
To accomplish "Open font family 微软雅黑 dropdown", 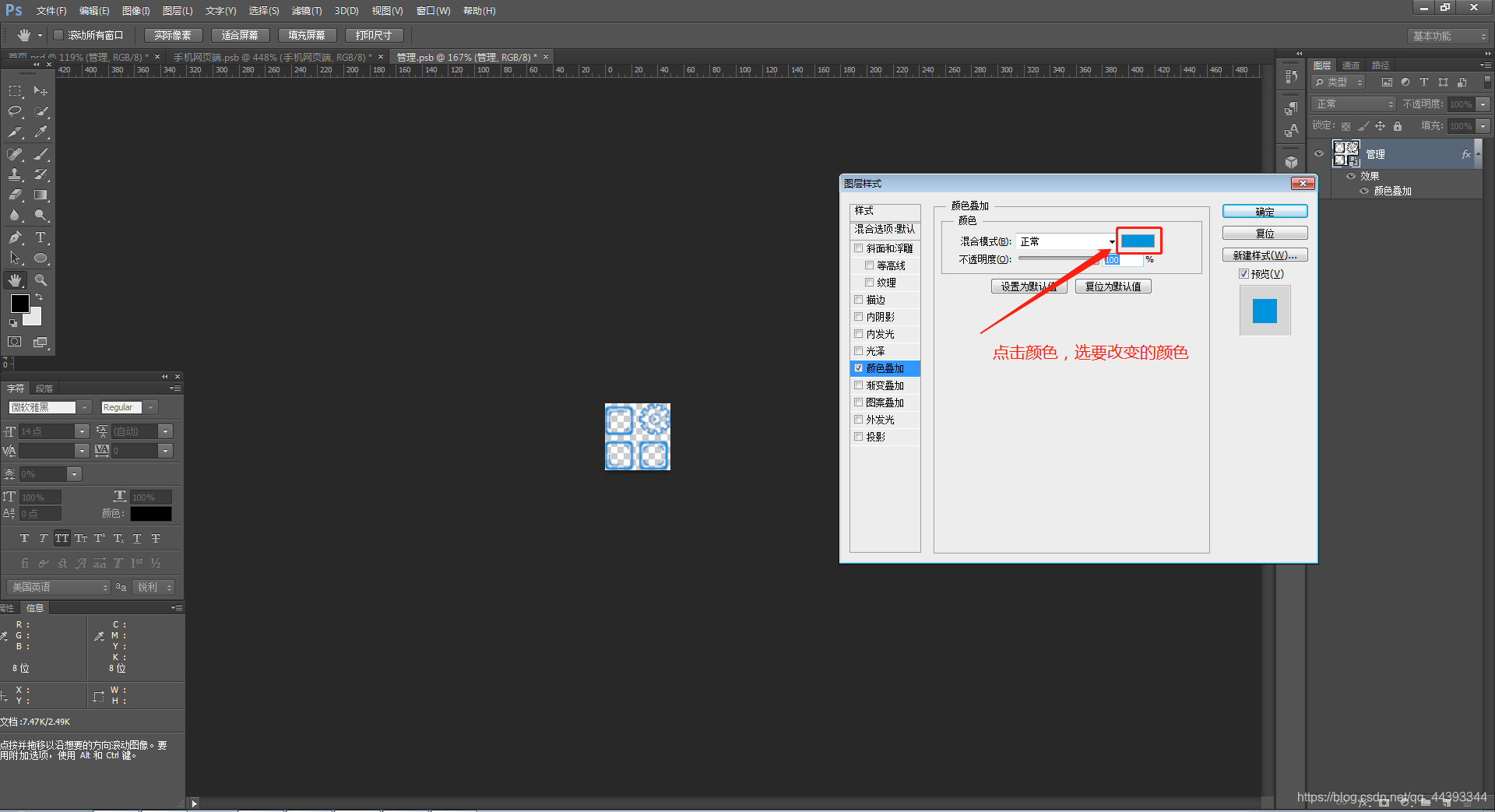I will (x=85, y=407).
